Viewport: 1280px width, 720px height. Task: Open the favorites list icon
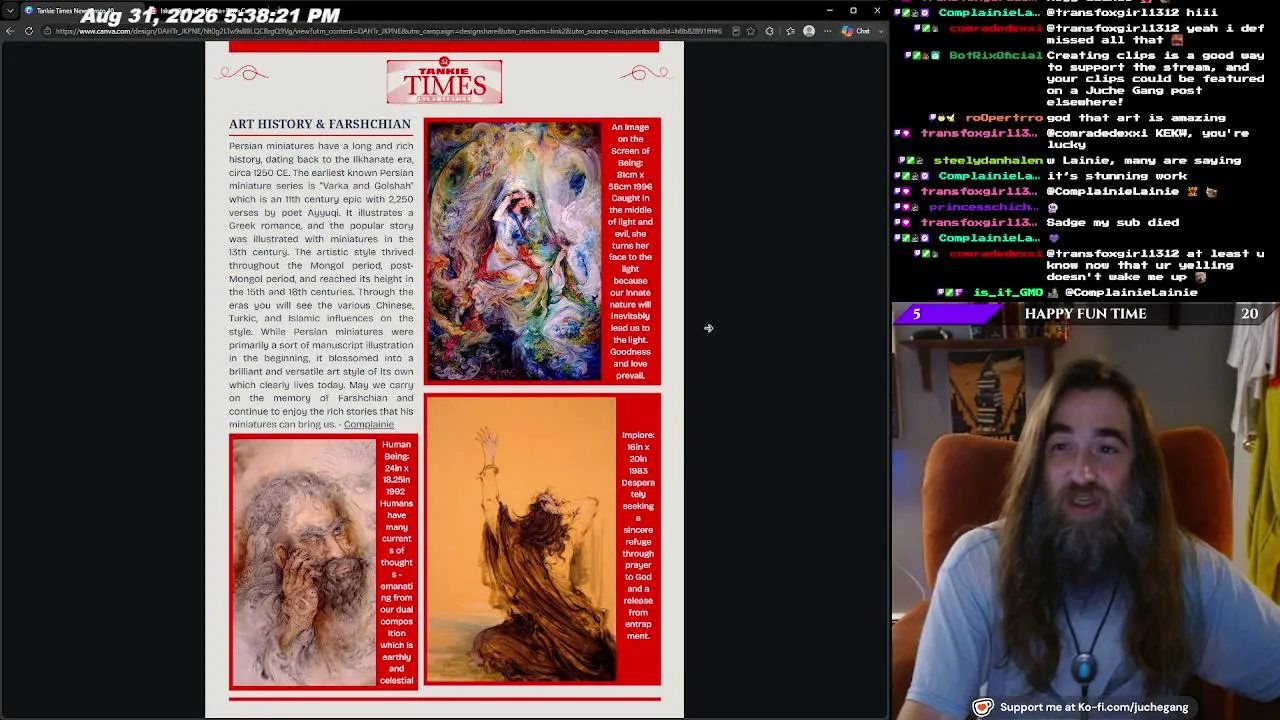[x=790, y=31]
